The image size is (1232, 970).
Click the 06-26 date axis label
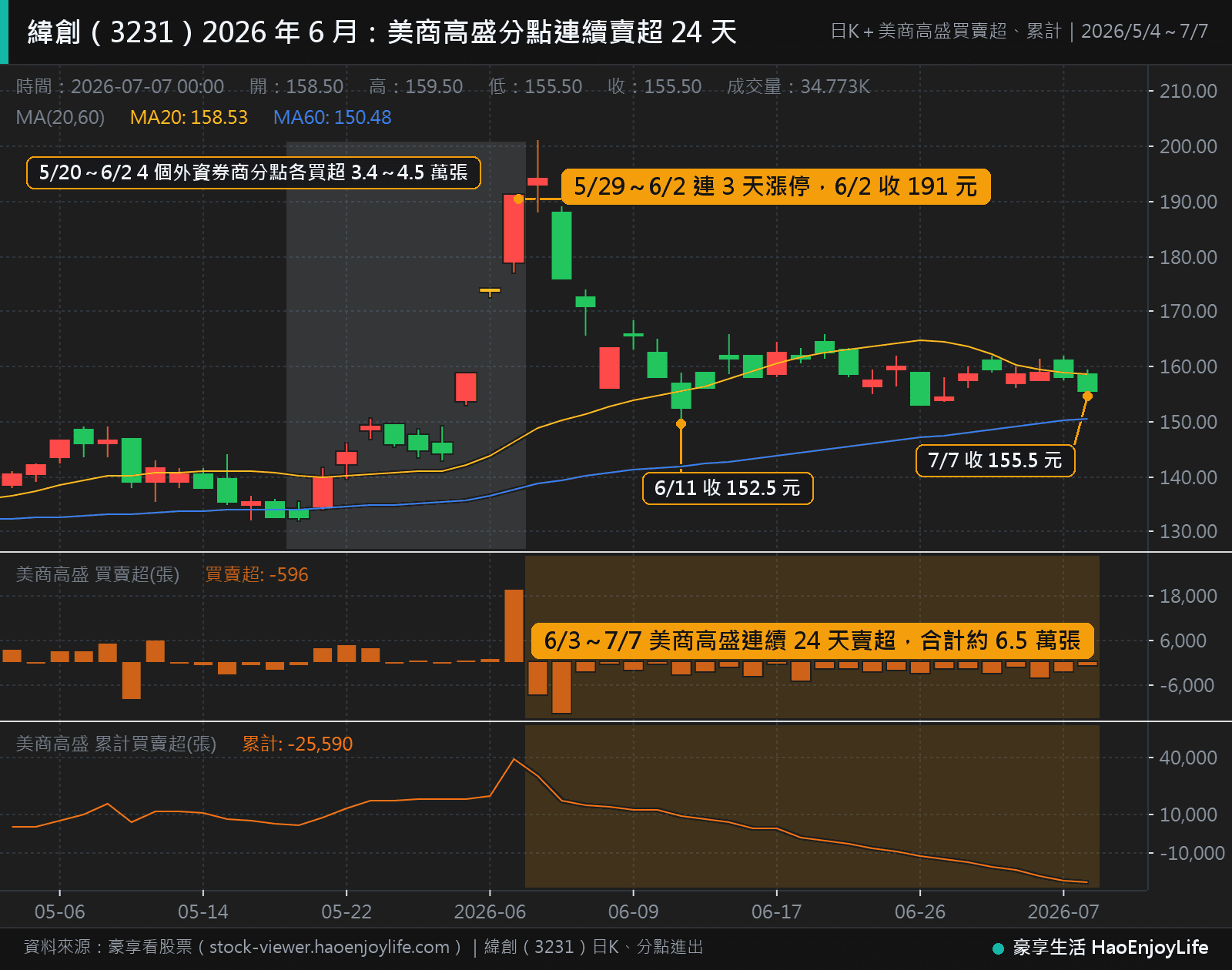[920, 911]
